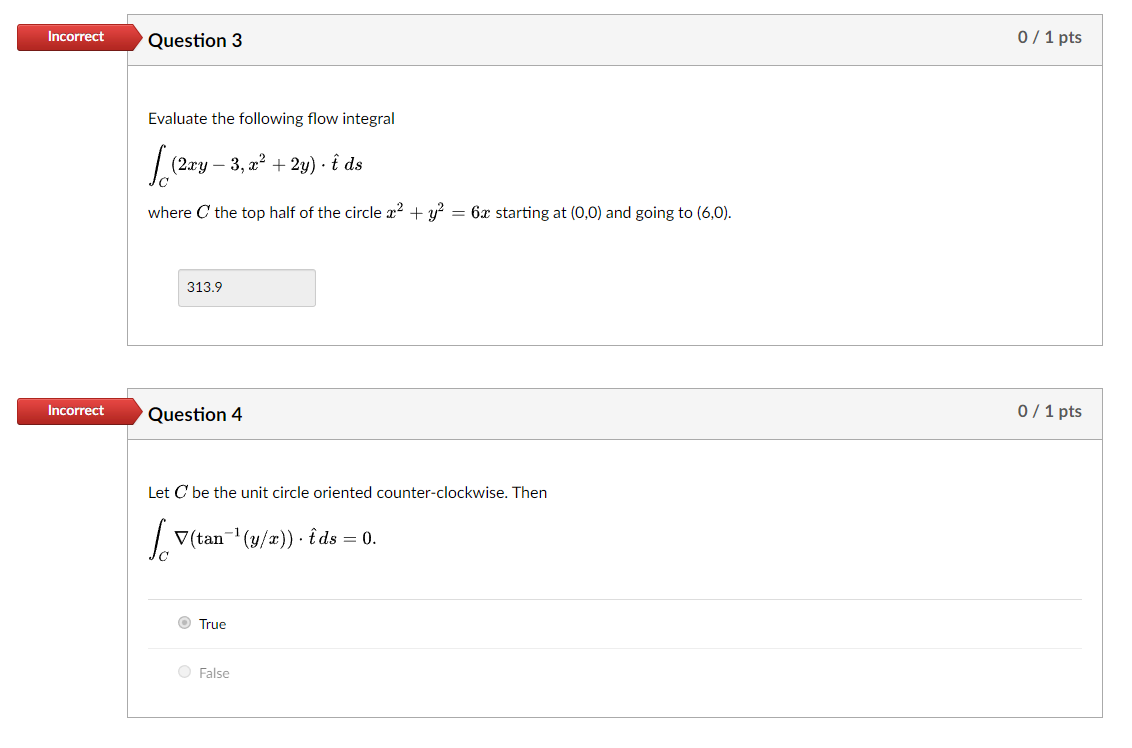This screenshot has height=748, width=1132.
Task: Click the Question 3 header title
Action: tap(195, 40)
